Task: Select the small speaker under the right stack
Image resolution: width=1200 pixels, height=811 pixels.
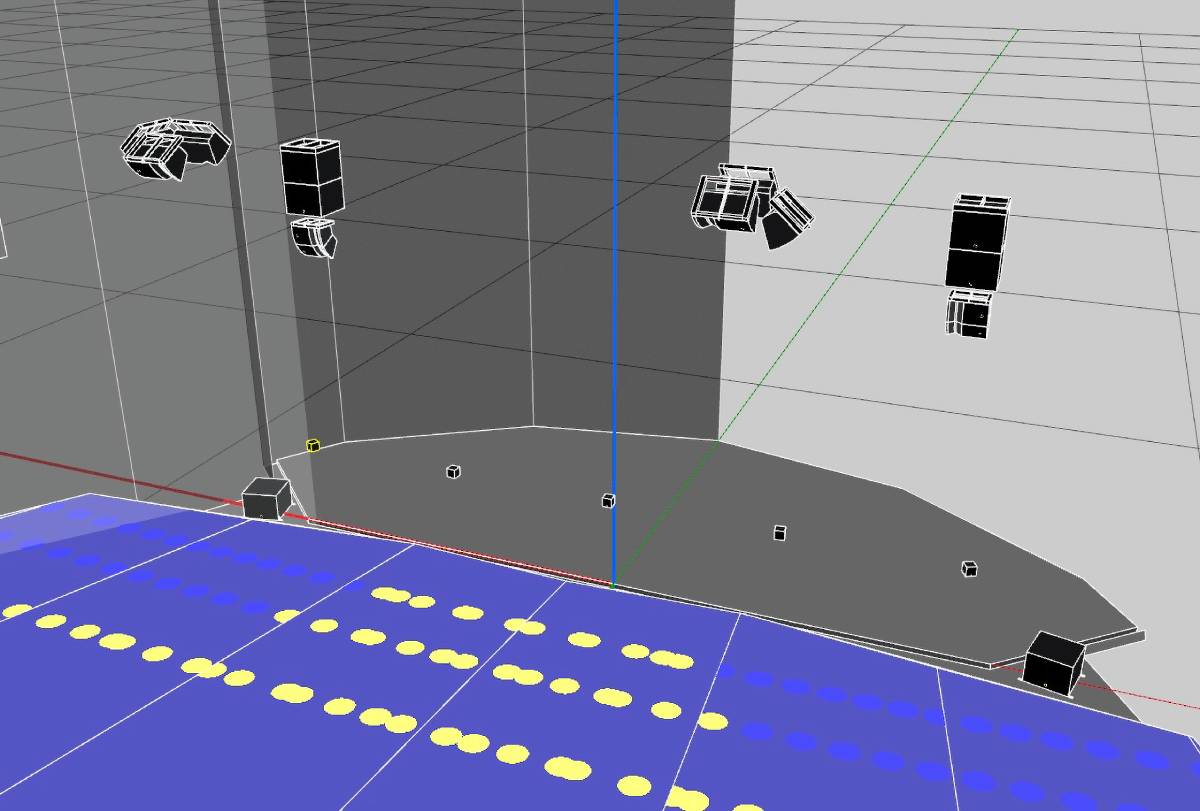Action: (969, 313)
